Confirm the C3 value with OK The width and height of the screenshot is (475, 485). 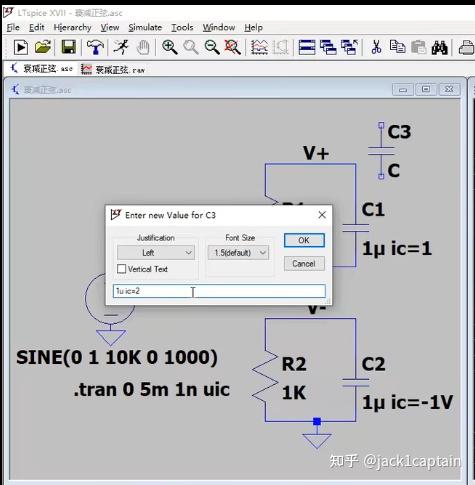pos(304,240)
